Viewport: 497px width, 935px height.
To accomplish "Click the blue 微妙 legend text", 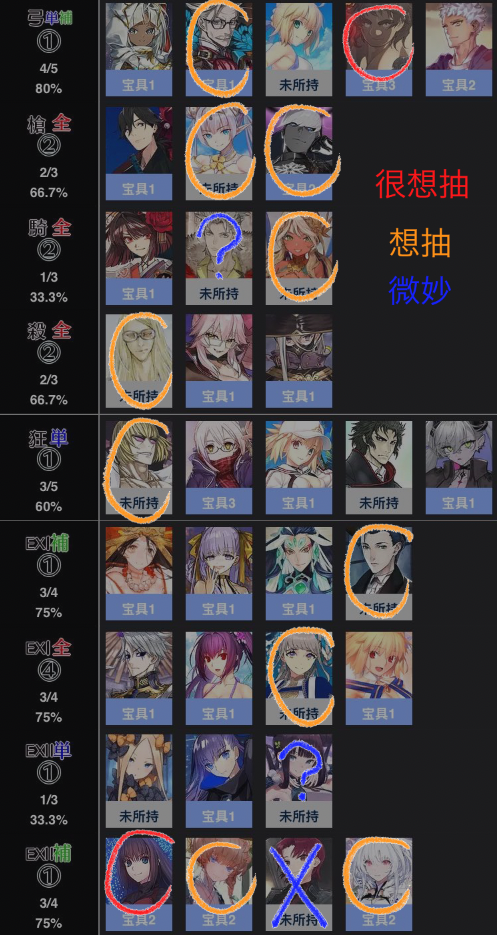I will 419,290.
